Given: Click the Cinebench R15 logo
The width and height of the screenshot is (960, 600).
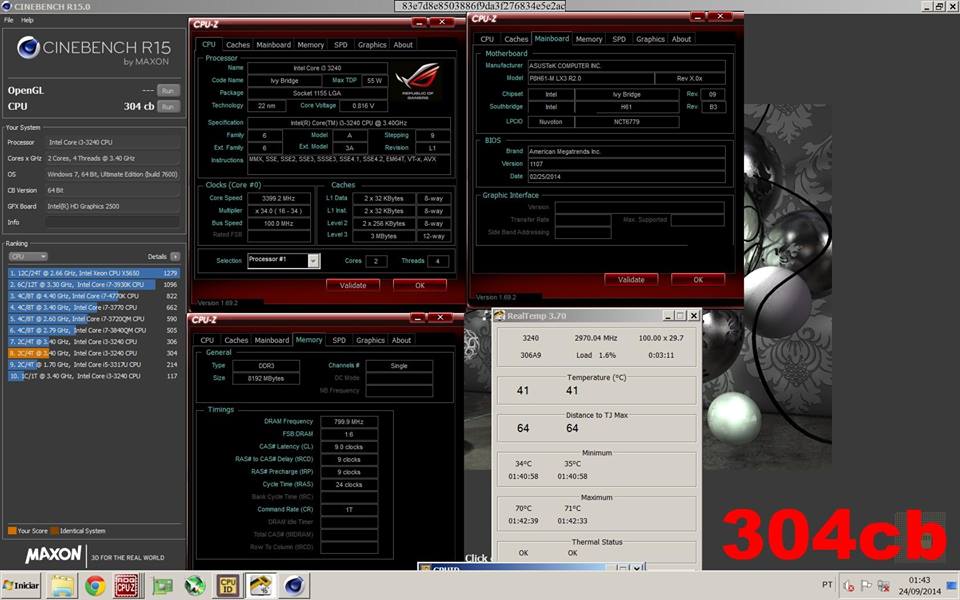Looking at the screenshot, I should [93, 50].
